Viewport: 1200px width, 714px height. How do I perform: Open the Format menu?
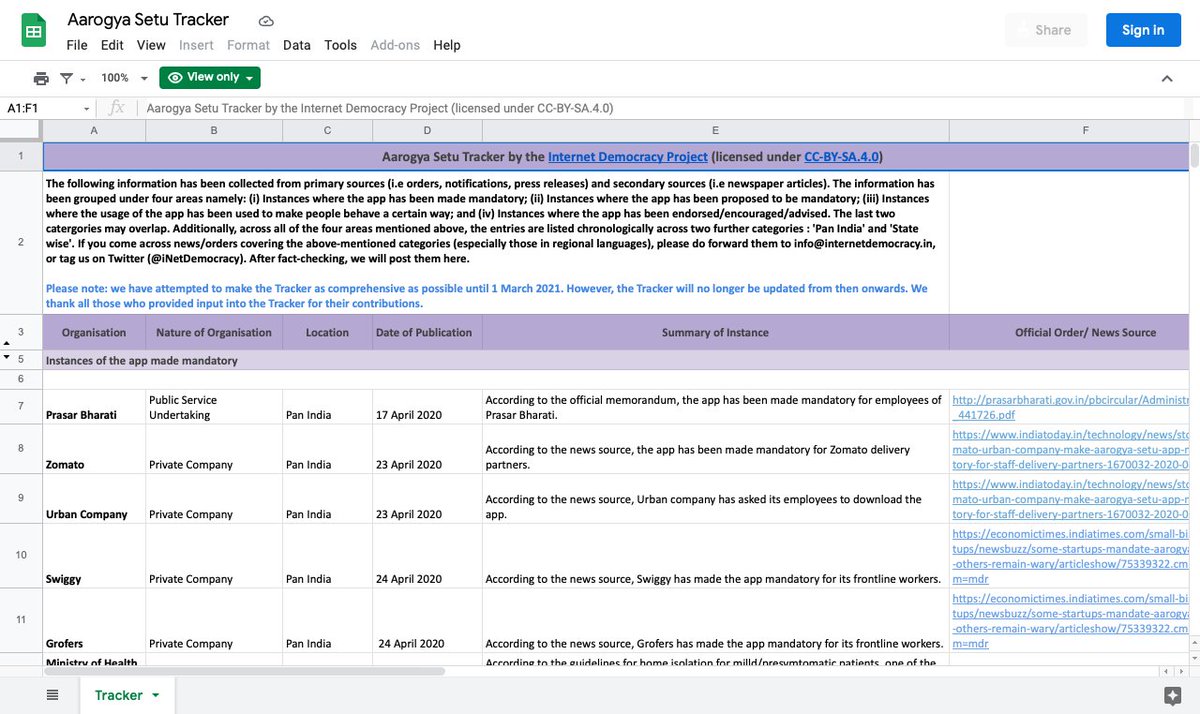(248, 45)
